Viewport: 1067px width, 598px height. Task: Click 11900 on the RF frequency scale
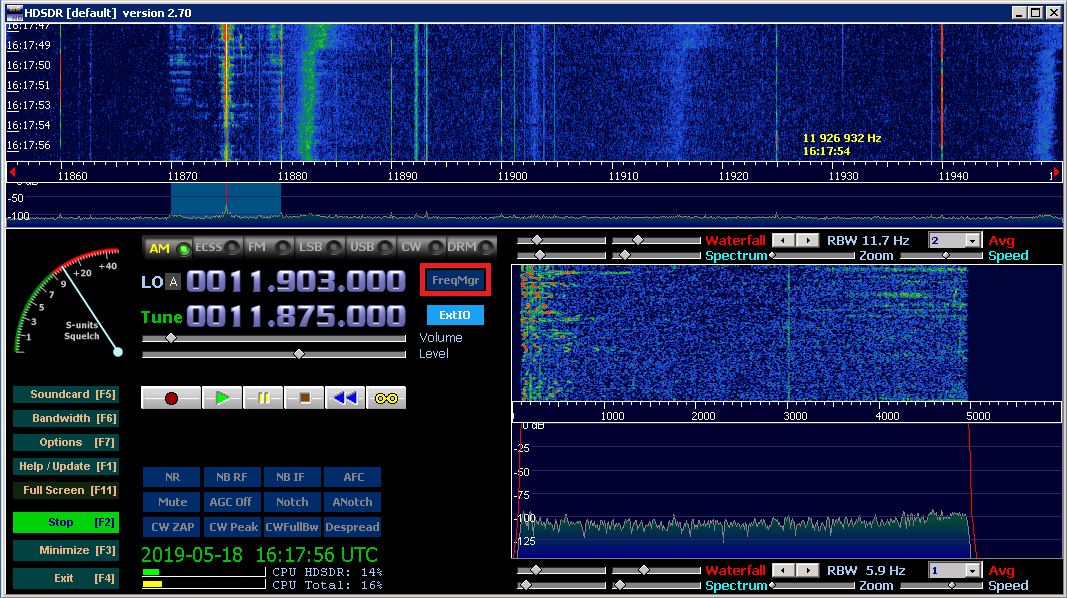512,176
